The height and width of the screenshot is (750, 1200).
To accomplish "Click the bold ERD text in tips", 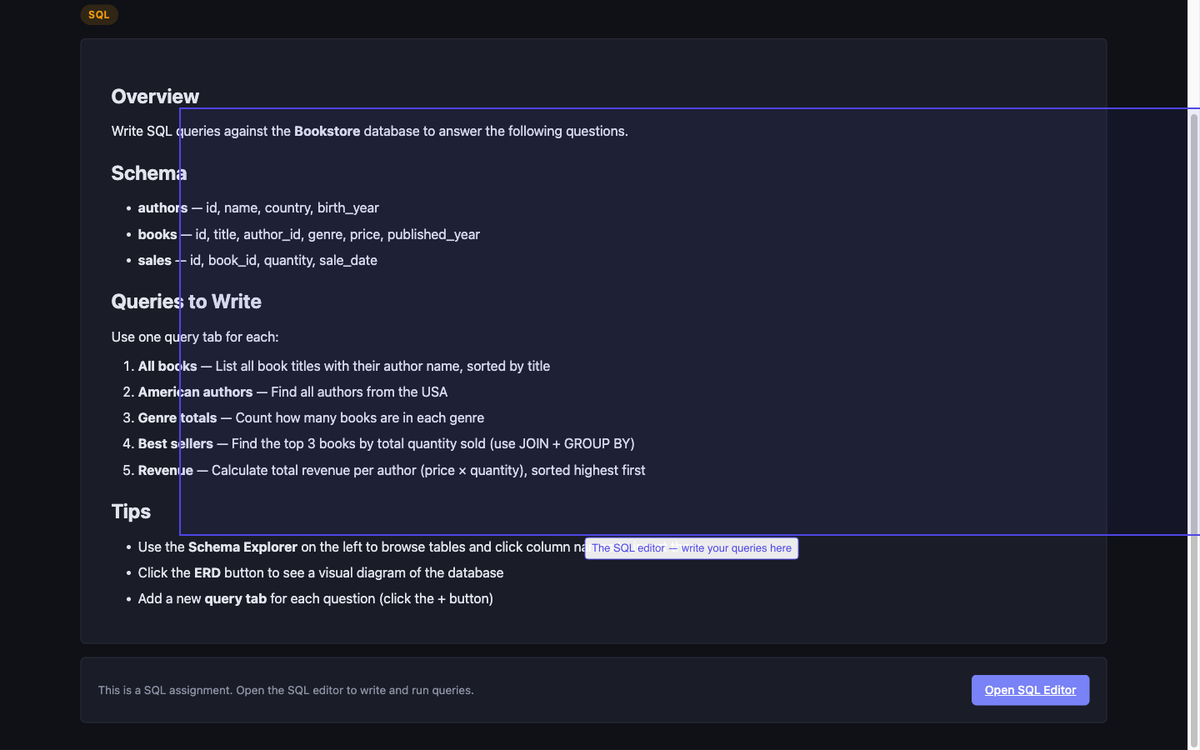I will tap(207, 573).
